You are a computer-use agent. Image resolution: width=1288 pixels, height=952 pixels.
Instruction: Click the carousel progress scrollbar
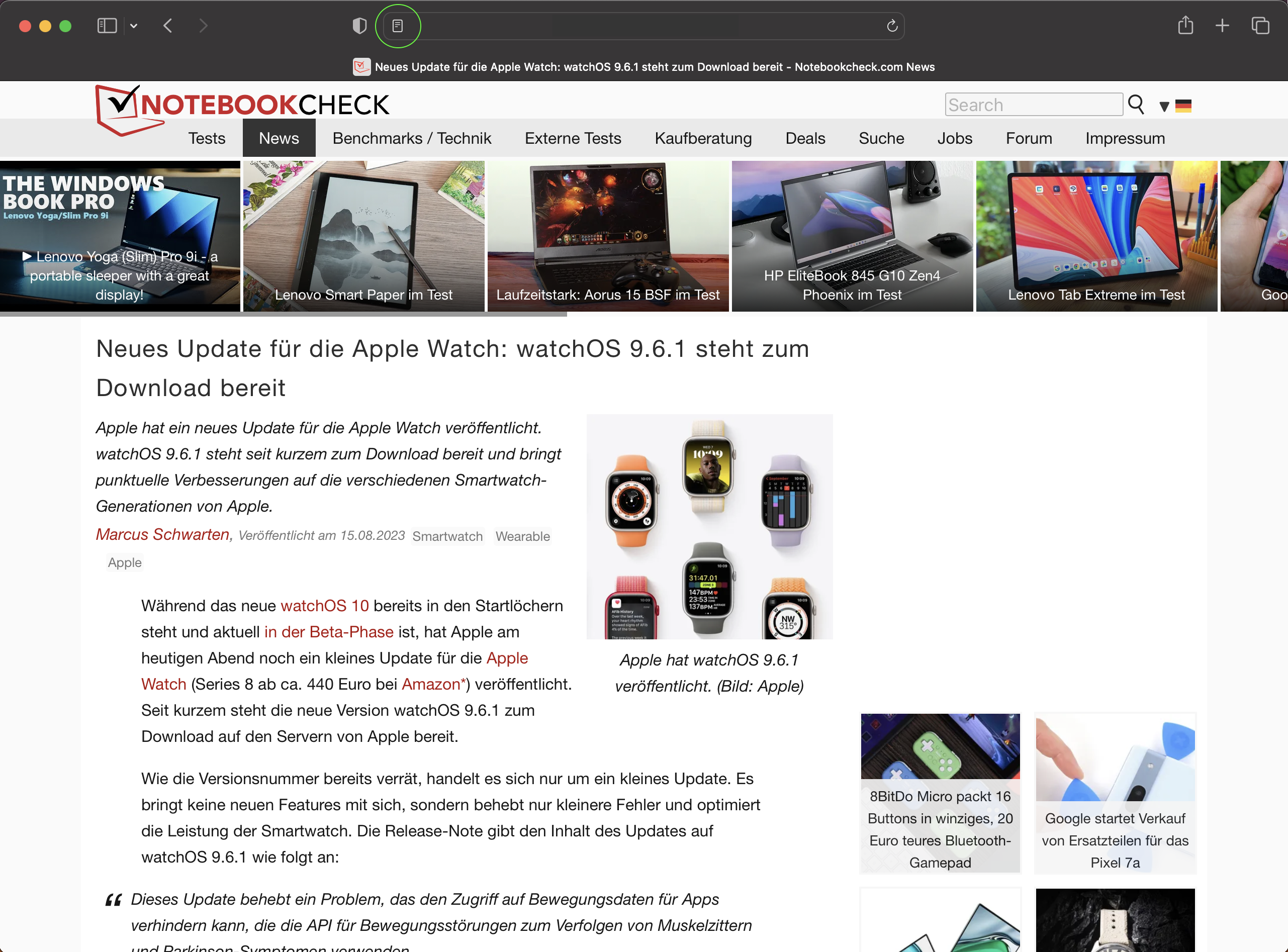click(283, 315)
